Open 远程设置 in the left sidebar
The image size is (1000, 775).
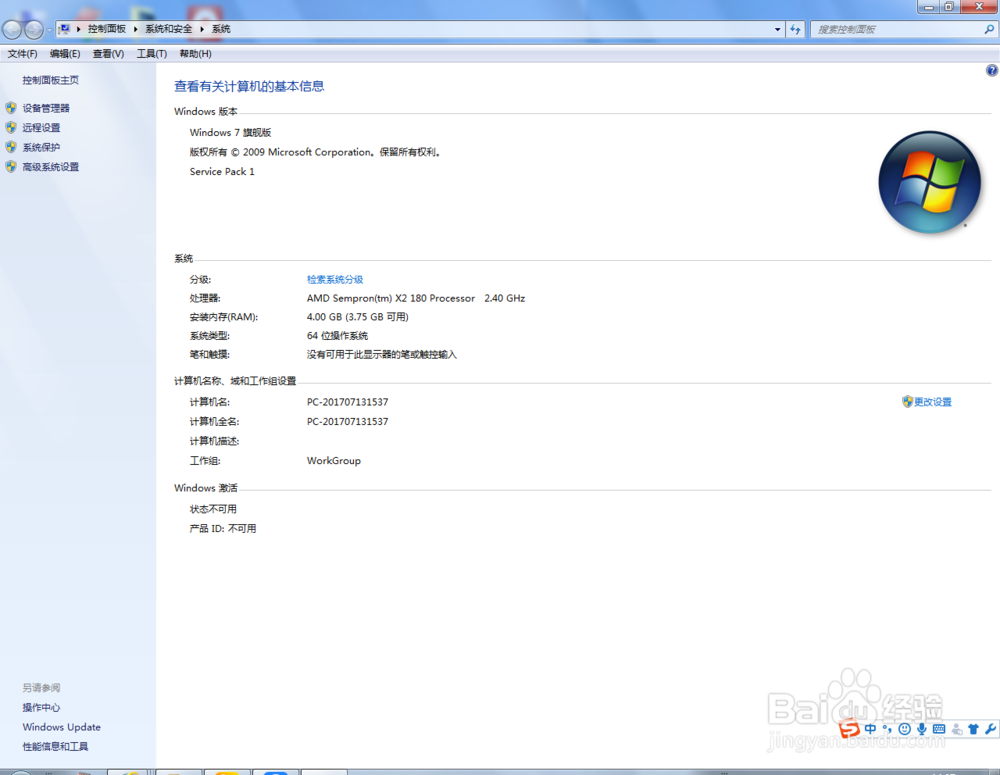pos(41,128)
